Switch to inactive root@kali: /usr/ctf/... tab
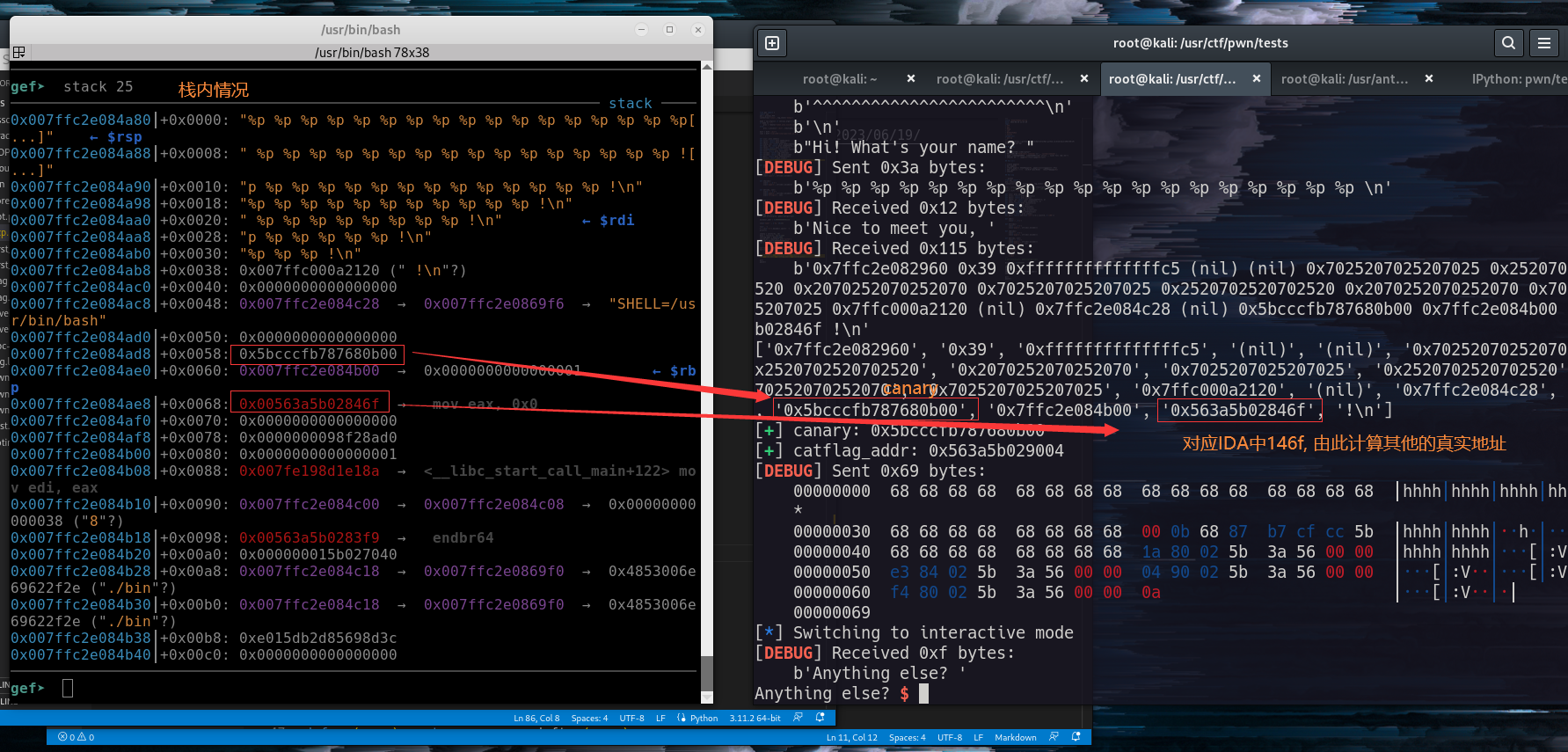1568x752 pixels. pyautogui.click(x=1000, y=79)
